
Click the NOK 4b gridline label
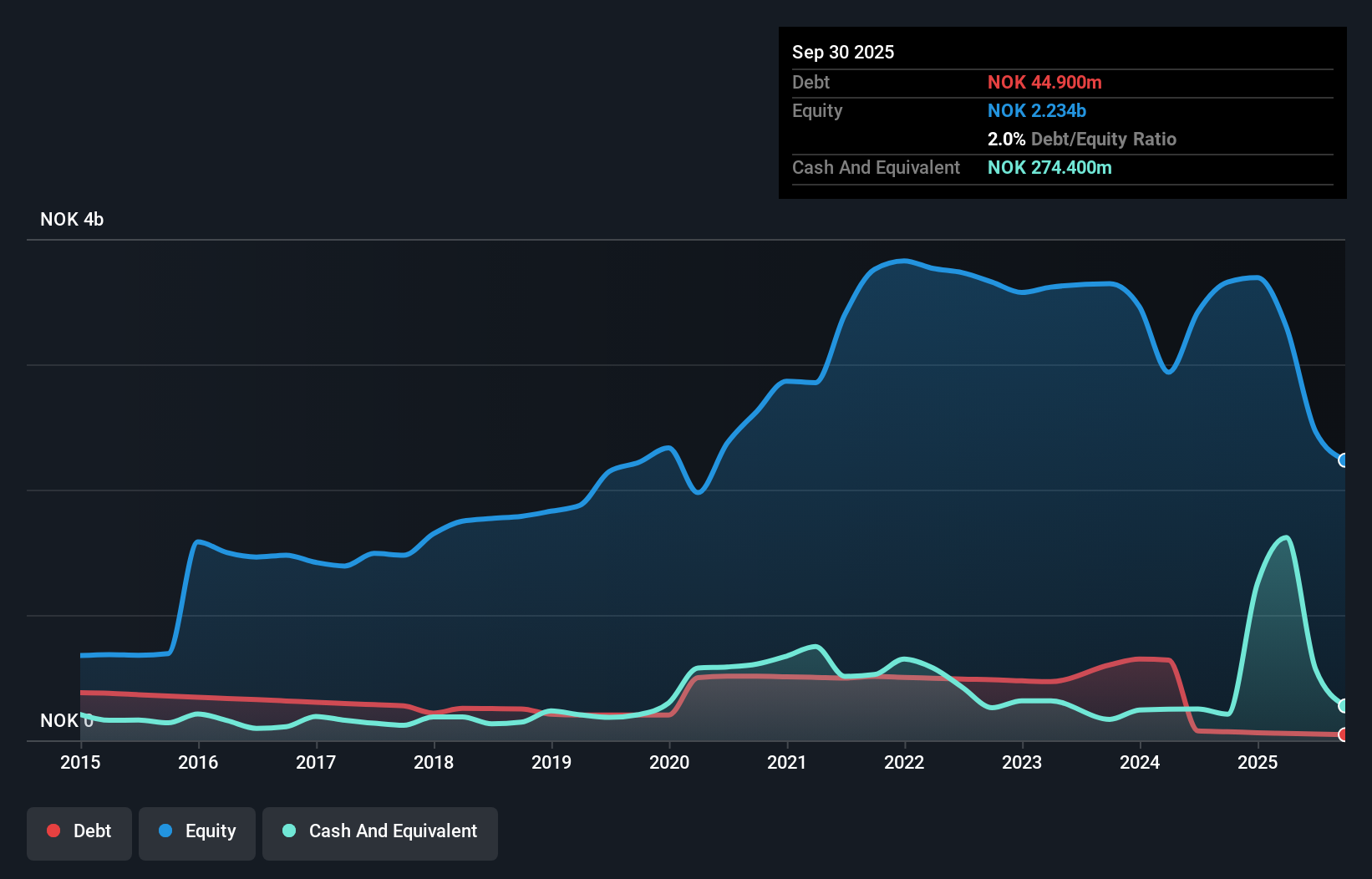pyautogui.click(x=72, y=220)
